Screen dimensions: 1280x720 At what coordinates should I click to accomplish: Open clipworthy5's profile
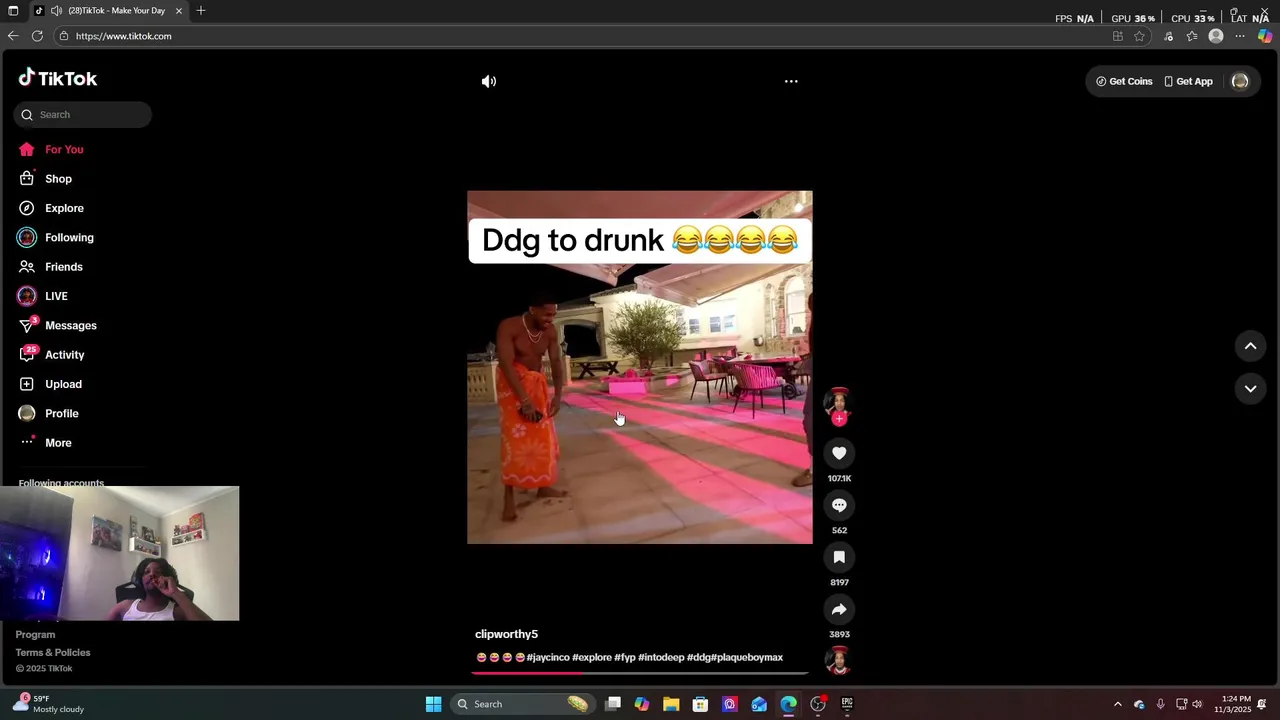pos(506,634)
